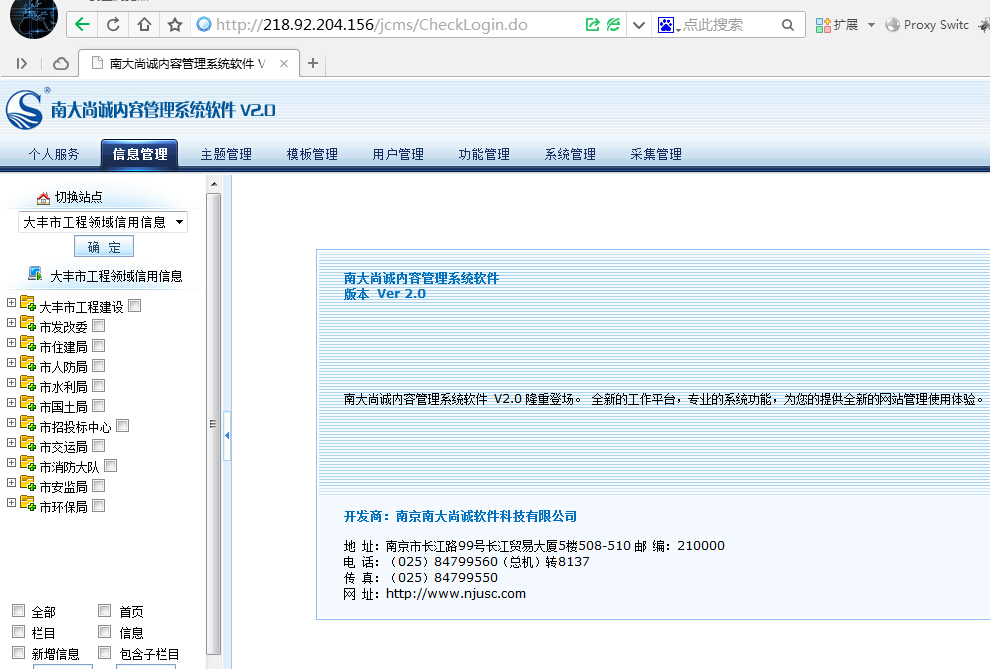Viewport: 990px width, 669px height.
Task: Expand the 市交运局 tree node
Action: 11,443
